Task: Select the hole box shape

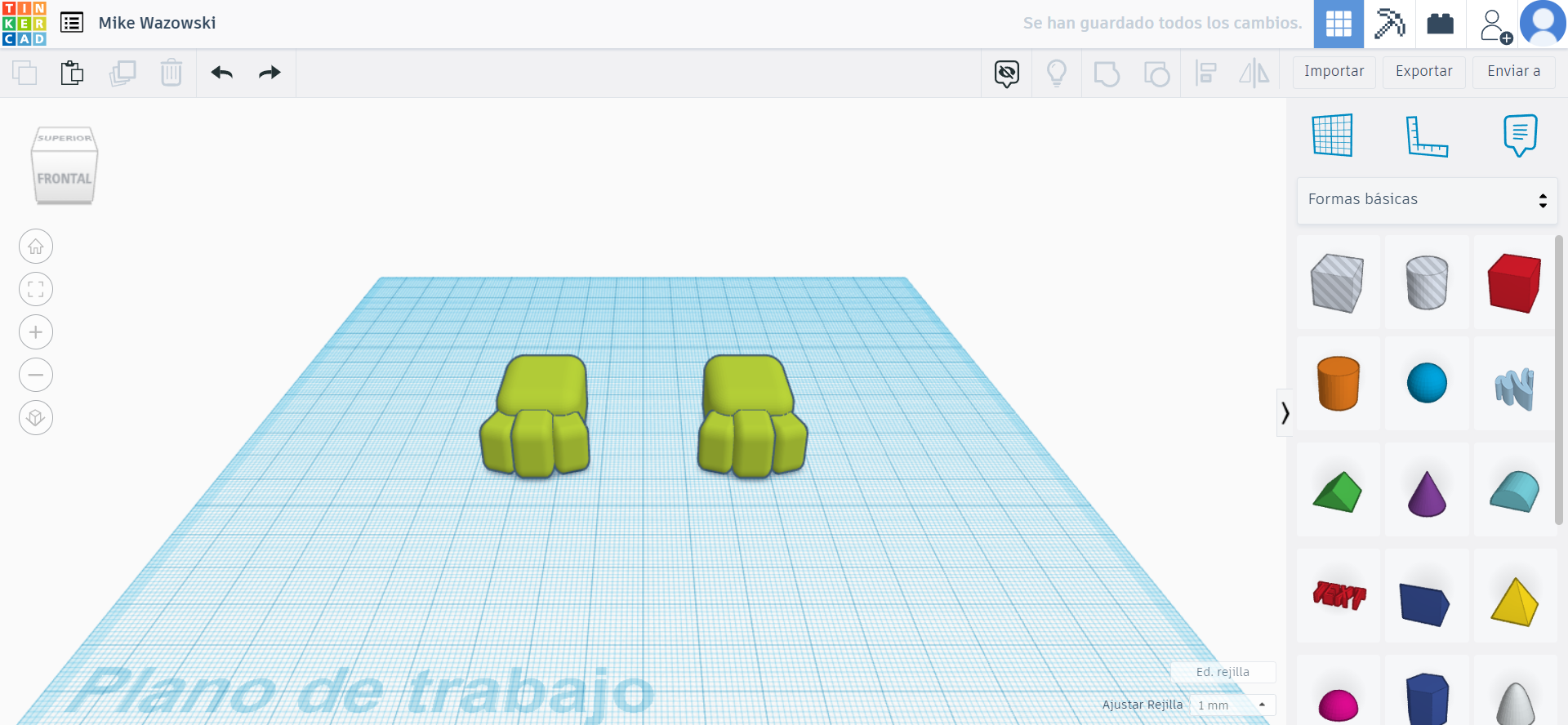Action: click(x=1338, y=282)
